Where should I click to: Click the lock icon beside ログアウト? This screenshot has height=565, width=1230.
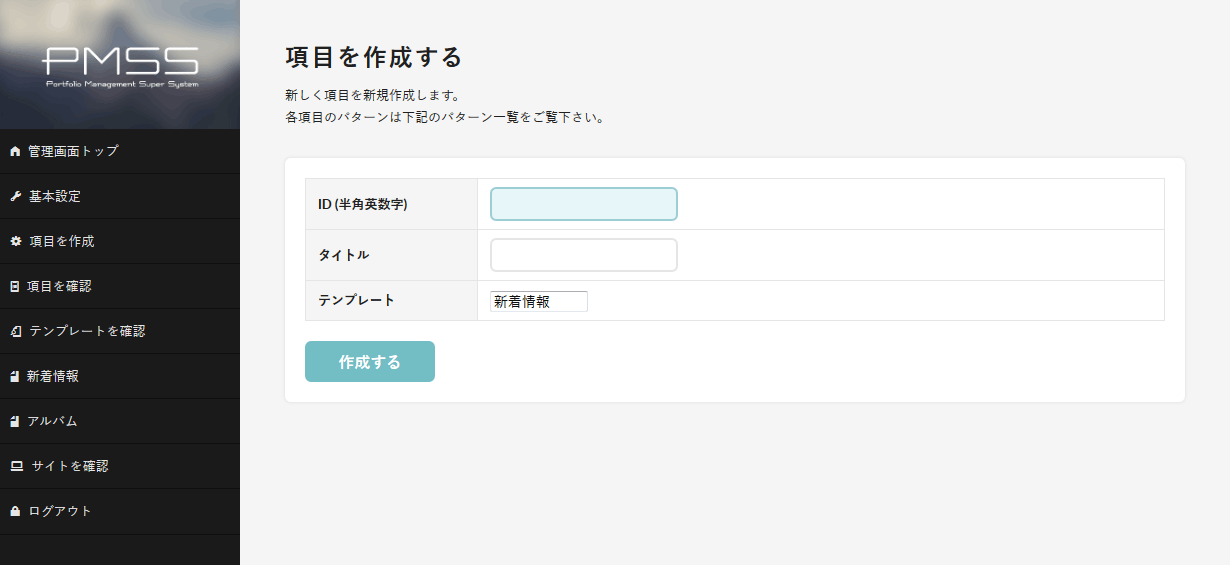tap(15, 511)
